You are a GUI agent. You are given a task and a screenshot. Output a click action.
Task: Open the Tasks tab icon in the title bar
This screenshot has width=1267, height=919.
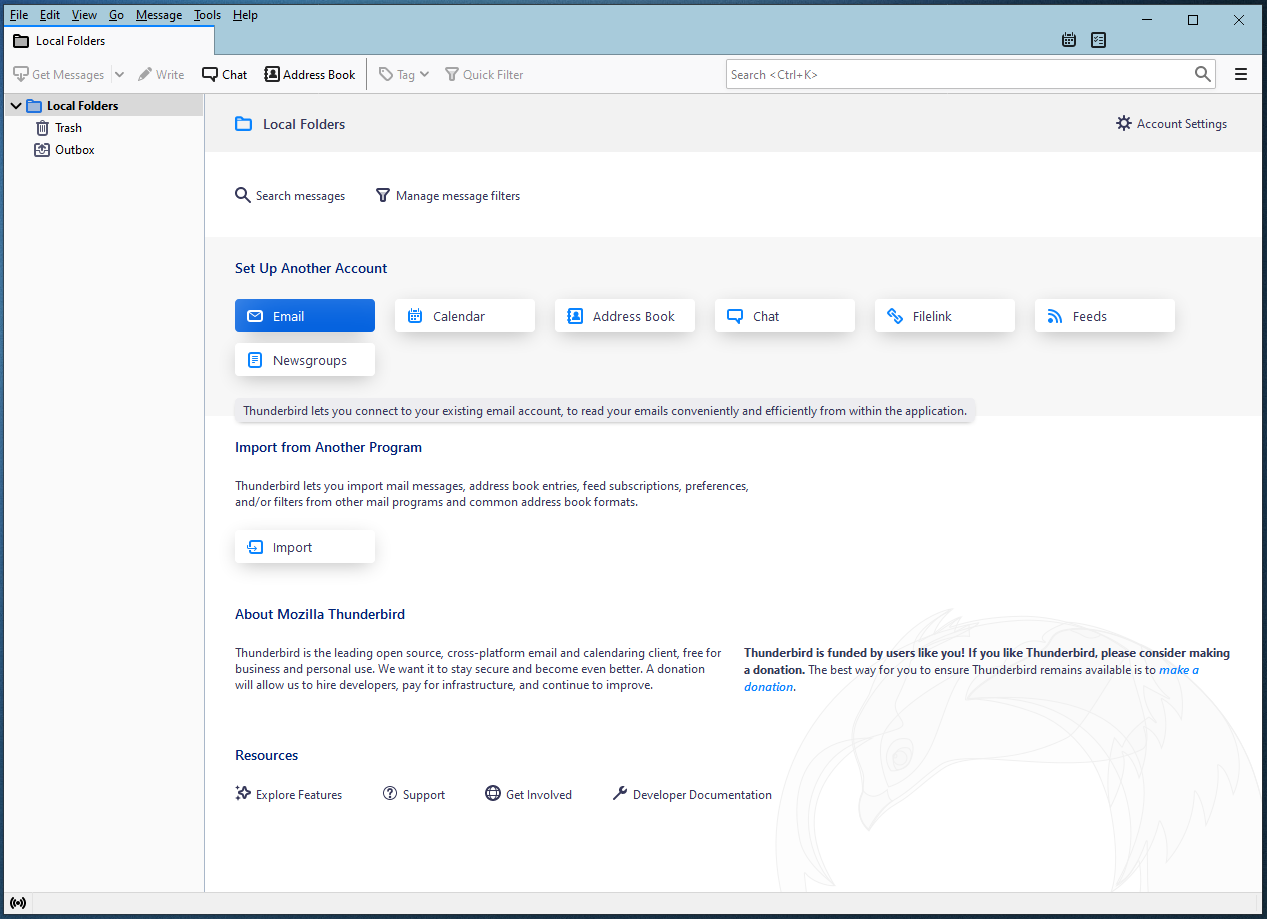(1099, 40)
